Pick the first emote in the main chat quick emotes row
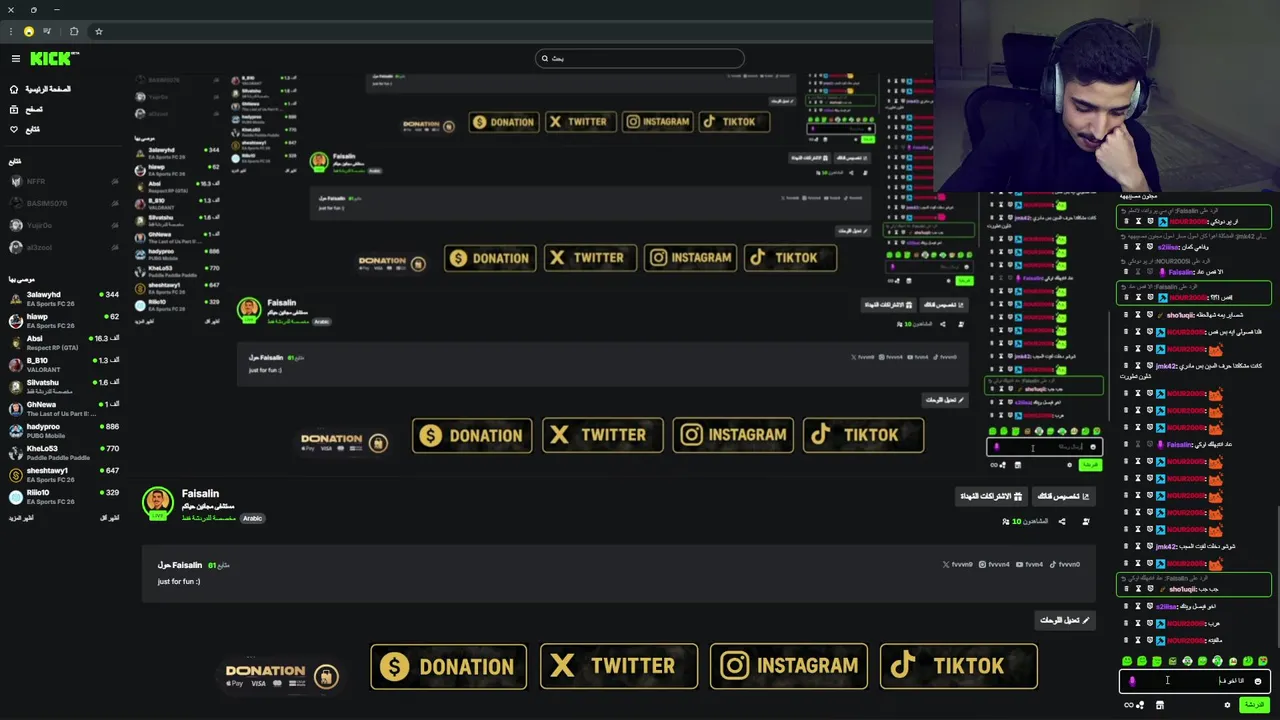The image size is (1280, 720). (1127, 661)
